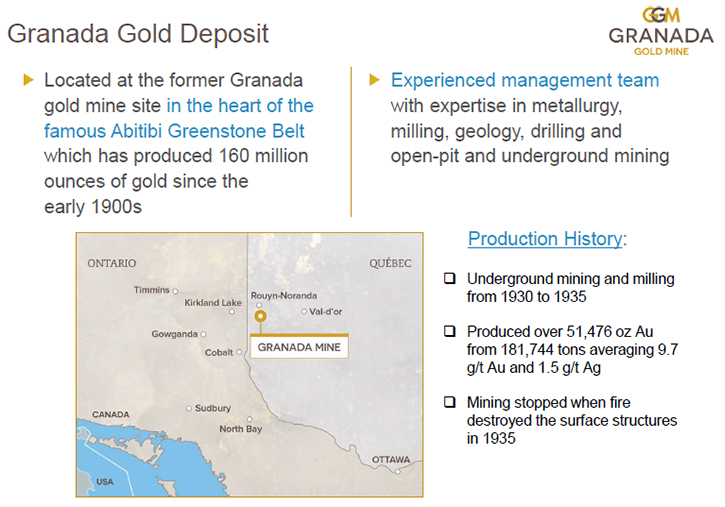
Task: Click the GRANADA MINE label box on map
Action: coord(299,348)
